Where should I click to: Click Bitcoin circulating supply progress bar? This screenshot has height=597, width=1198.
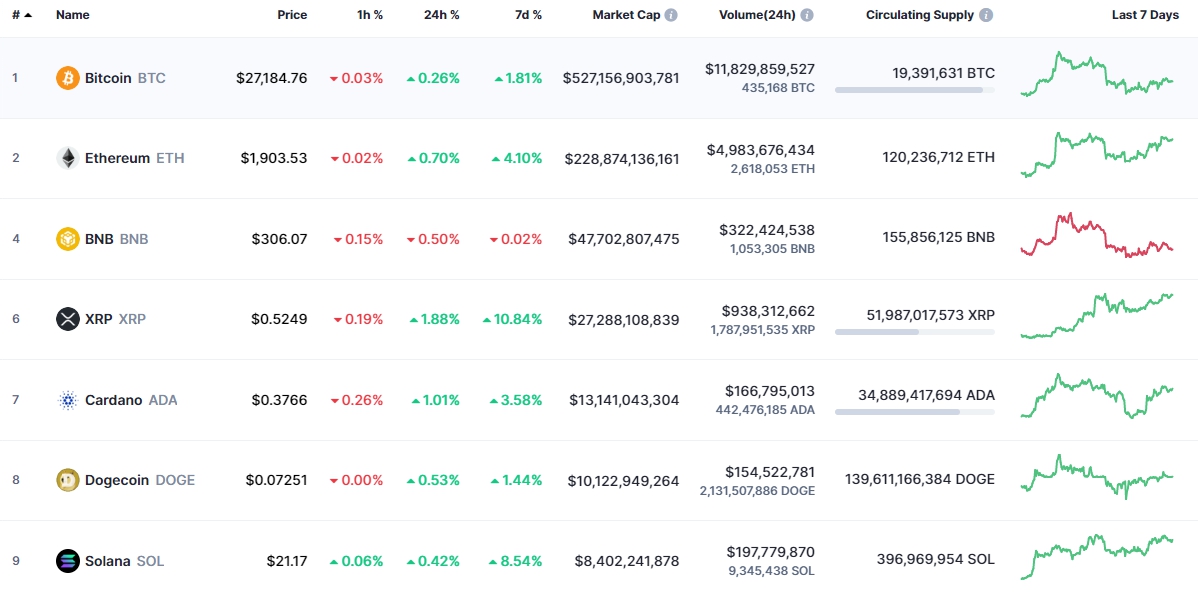[915, 90]
